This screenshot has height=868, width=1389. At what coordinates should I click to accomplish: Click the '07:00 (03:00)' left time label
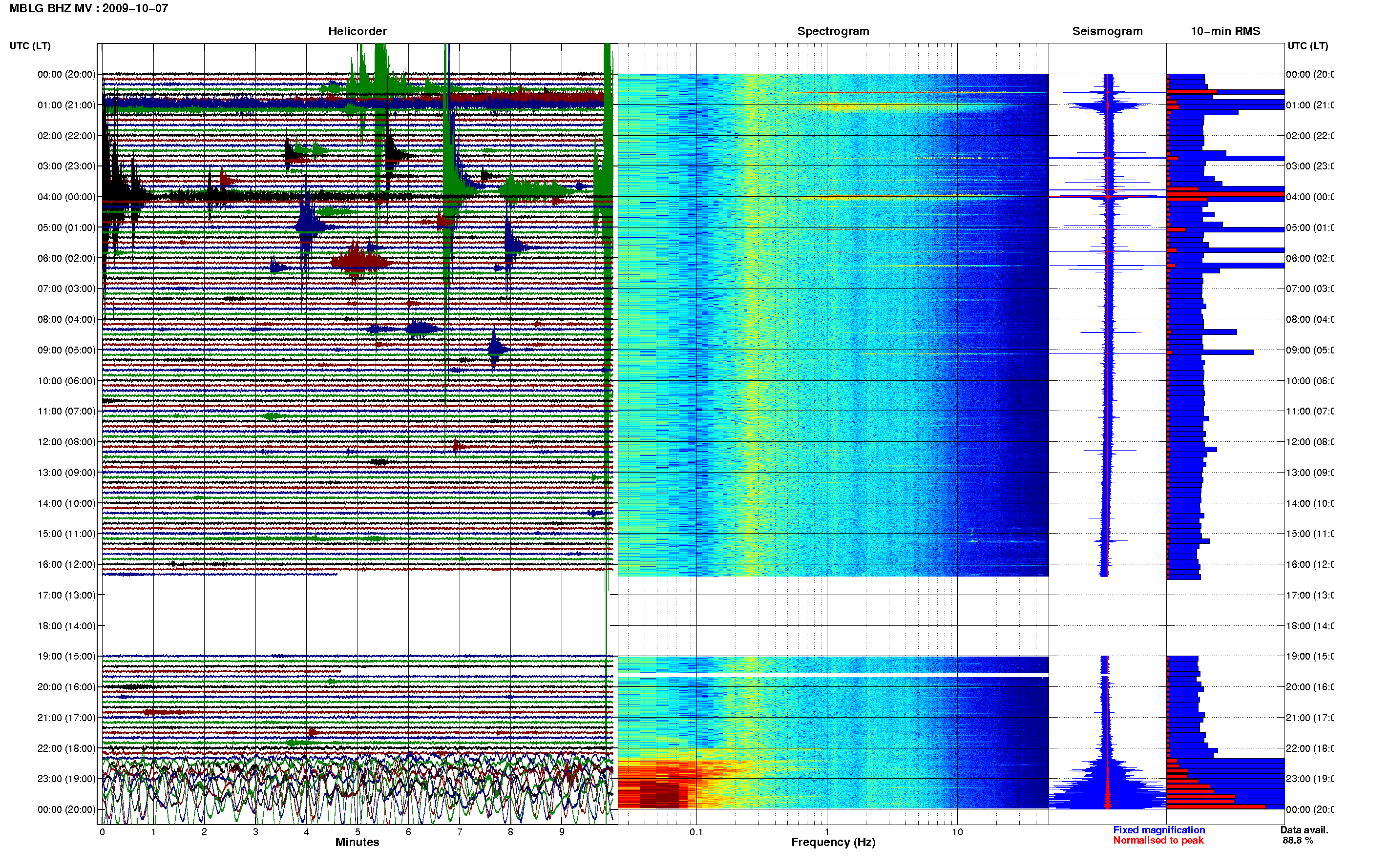[x=66, y=289]
